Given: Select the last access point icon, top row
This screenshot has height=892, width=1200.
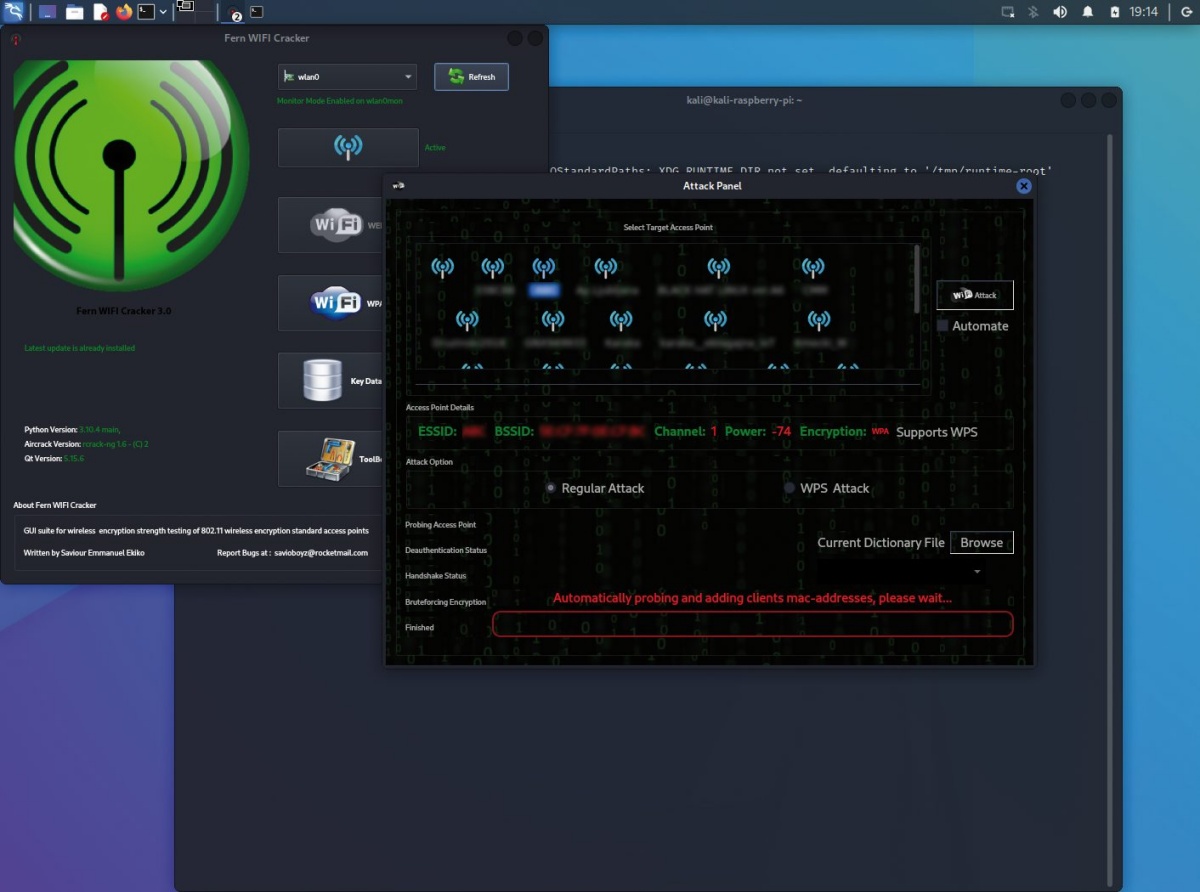Looking at the screenshot, I should coord(813,267).
